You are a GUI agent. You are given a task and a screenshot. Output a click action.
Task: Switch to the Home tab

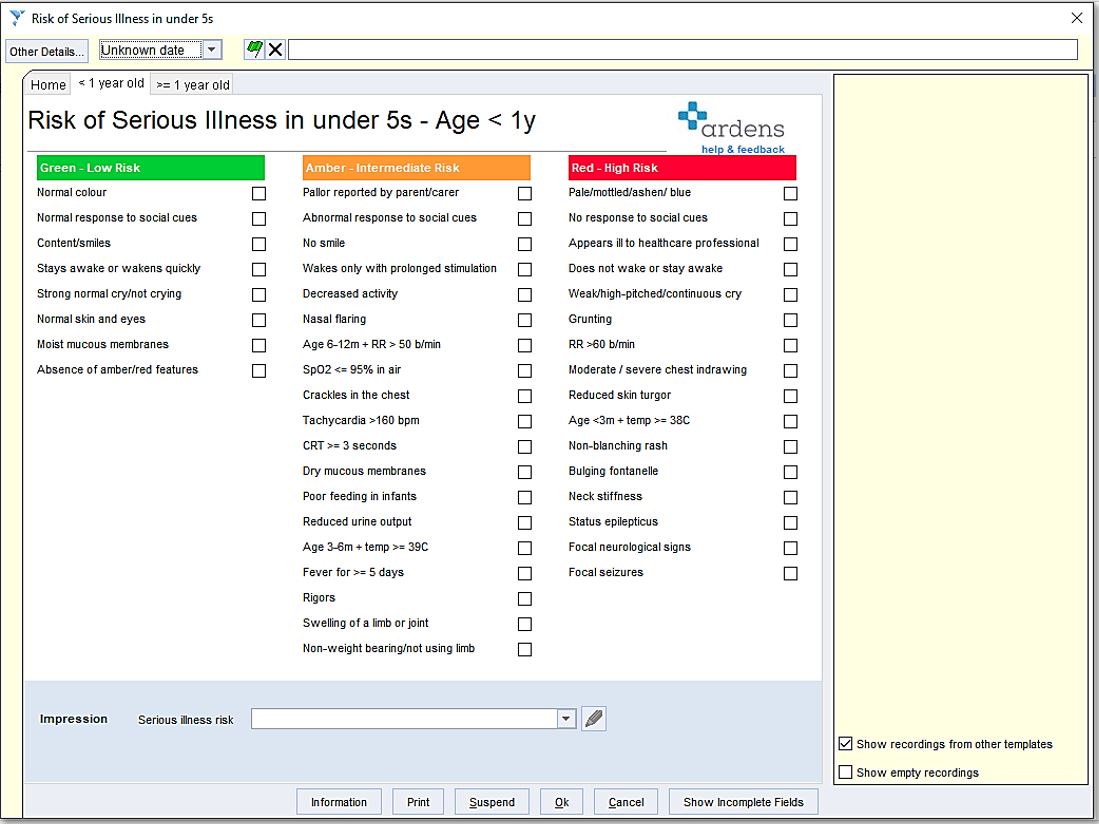(48, 85)
